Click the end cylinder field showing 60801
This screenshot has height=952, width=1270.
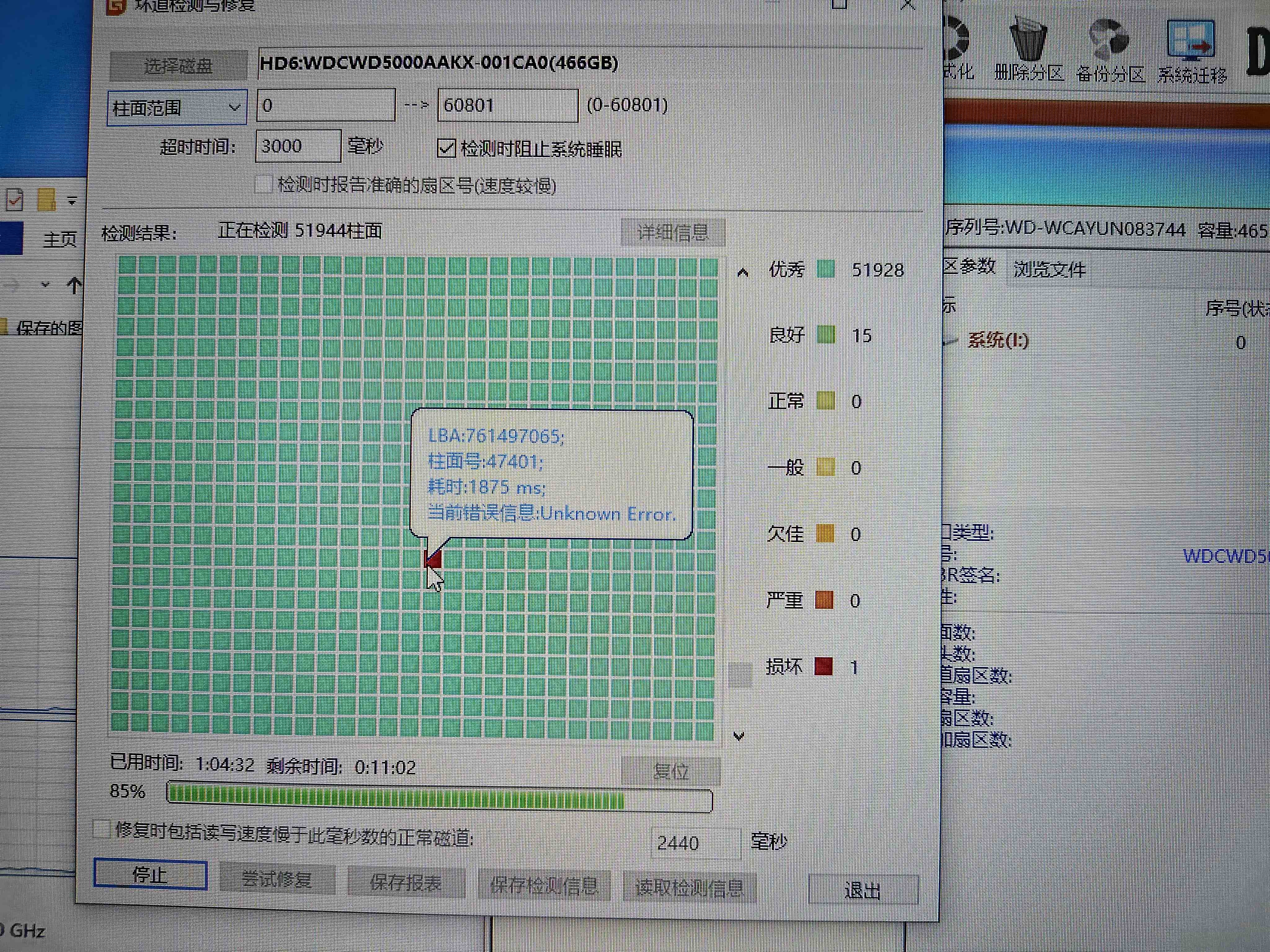[508, 105]
